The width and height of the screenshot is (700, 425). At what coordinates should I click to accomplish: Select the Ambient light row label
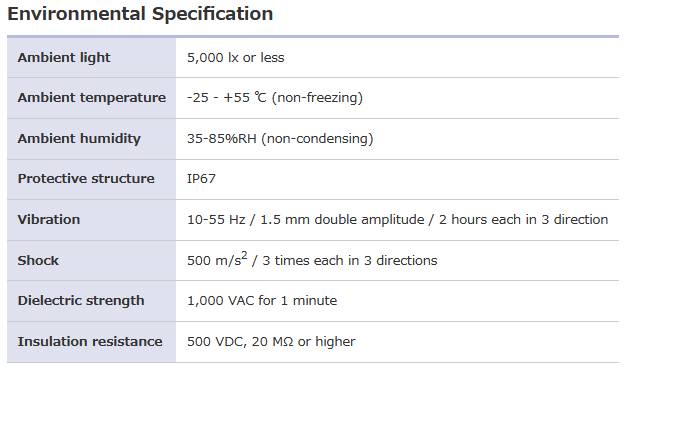click(x=64, y=58)
